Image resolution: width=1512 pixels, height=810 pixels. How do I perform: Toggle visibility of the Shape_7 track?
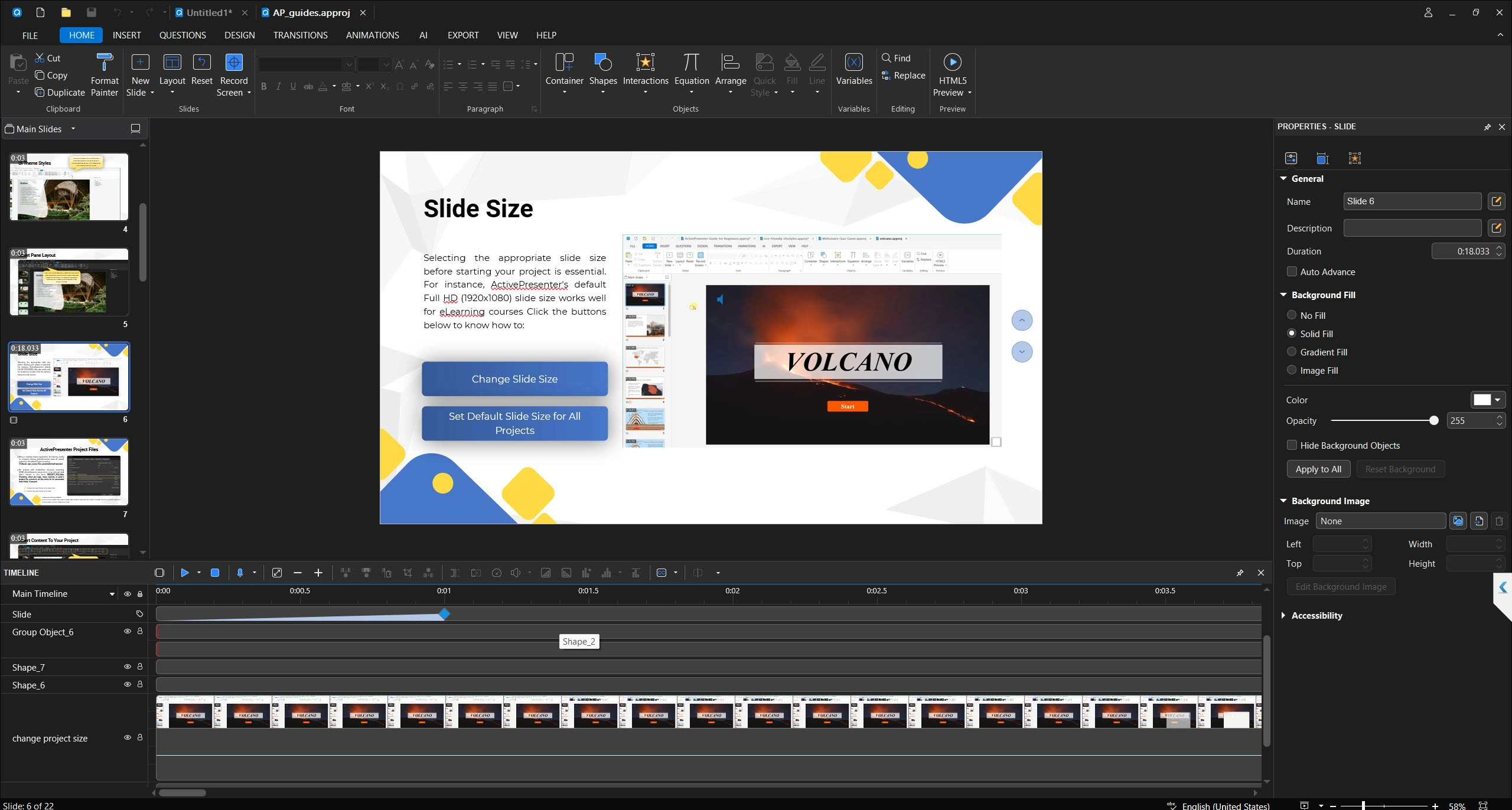coord(127,666)
